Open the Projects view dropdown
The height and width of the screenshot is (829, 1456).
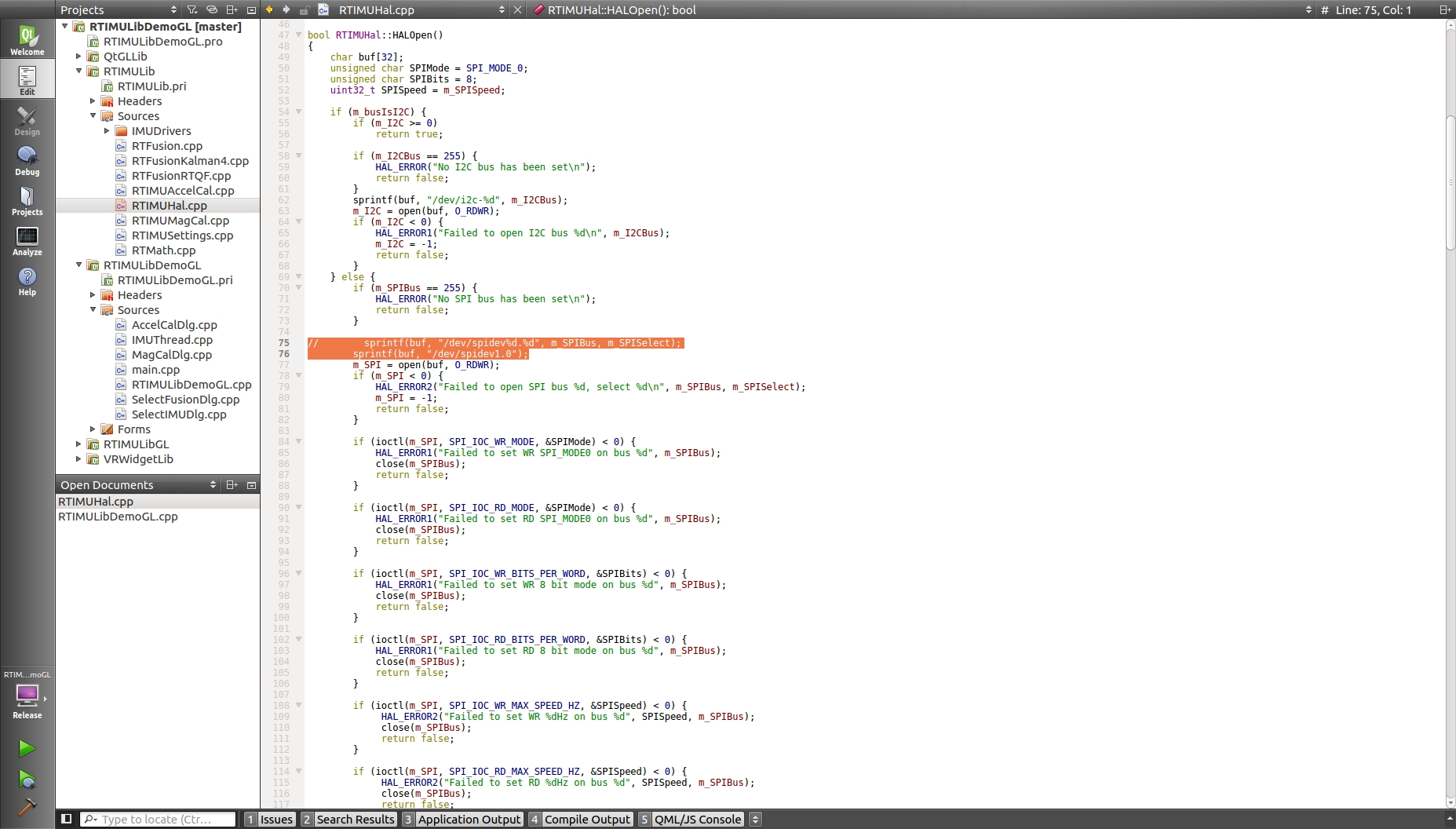(x=173, y=9)
